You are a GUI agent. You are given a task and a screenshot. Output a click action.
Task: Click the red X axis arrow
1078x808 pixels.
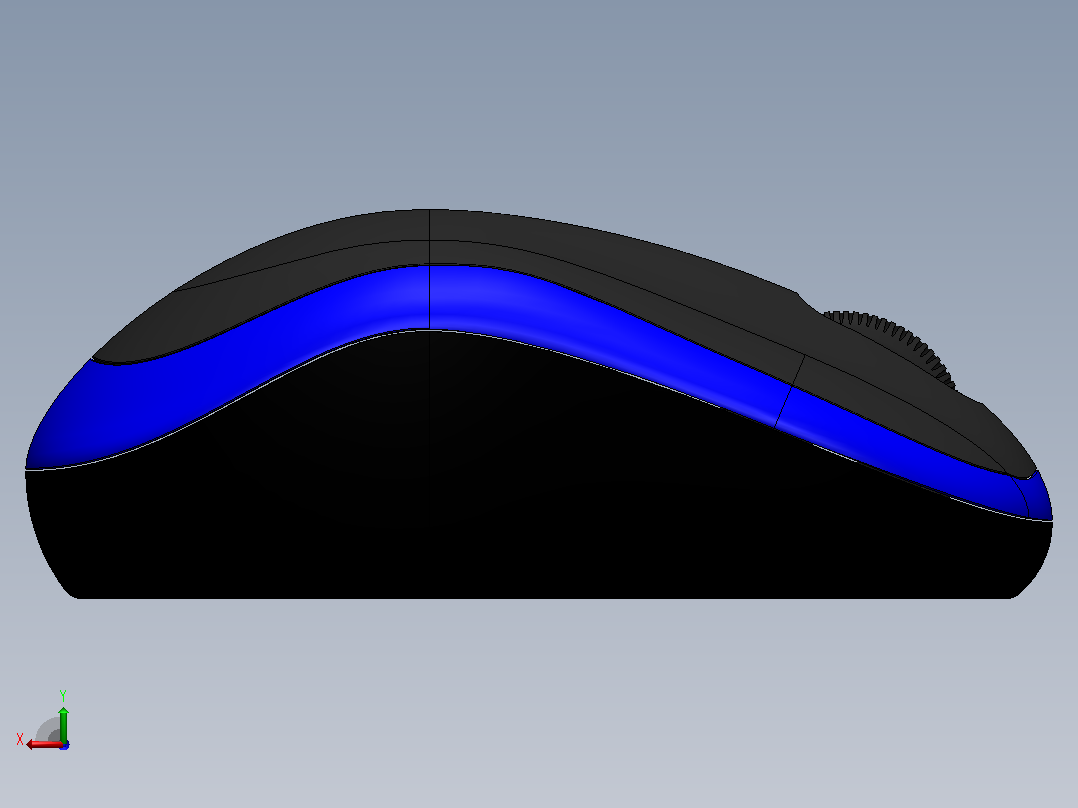click(x=43, y=745)
